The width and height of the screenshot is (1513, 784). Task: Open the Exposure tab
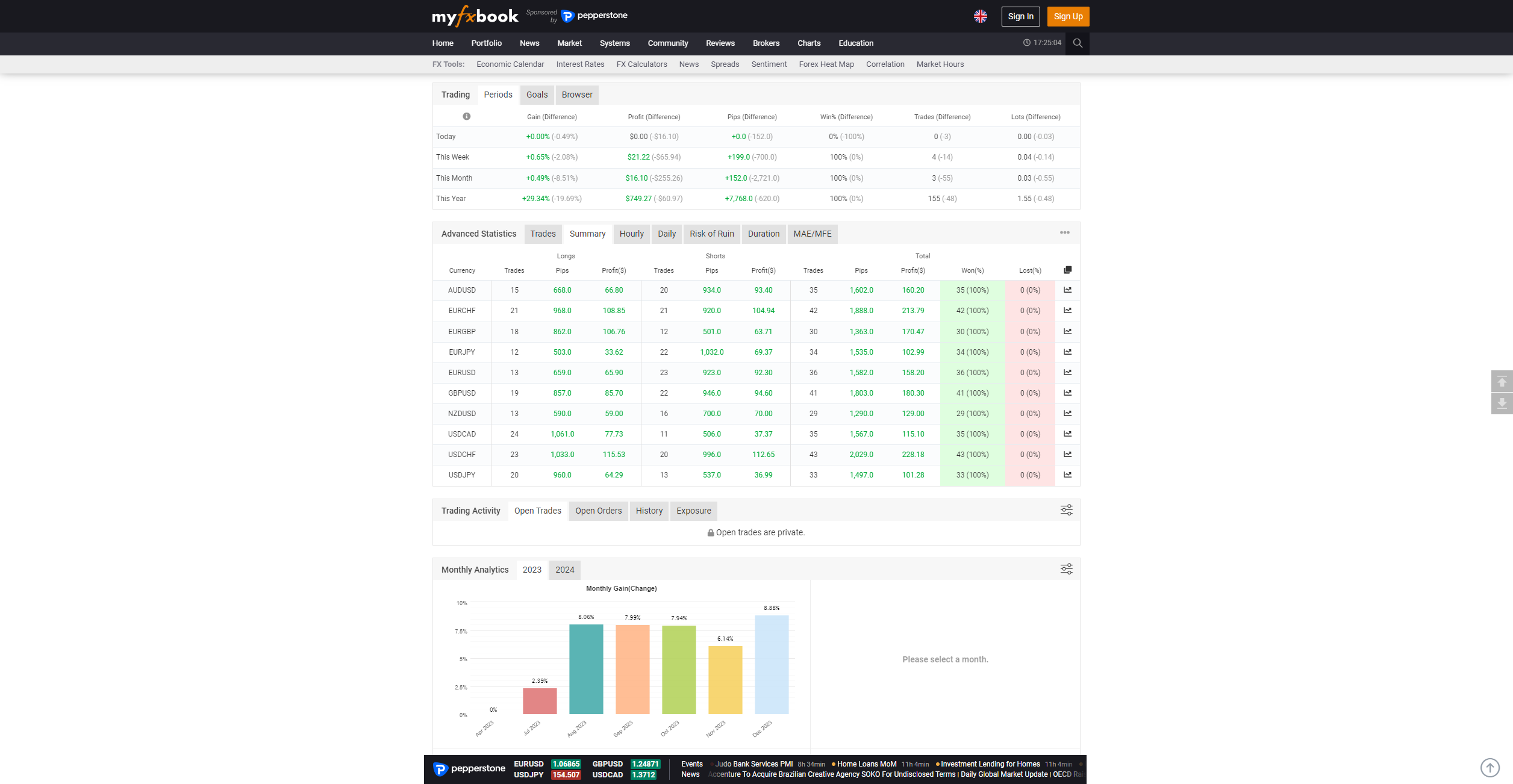tap(693, 511)
